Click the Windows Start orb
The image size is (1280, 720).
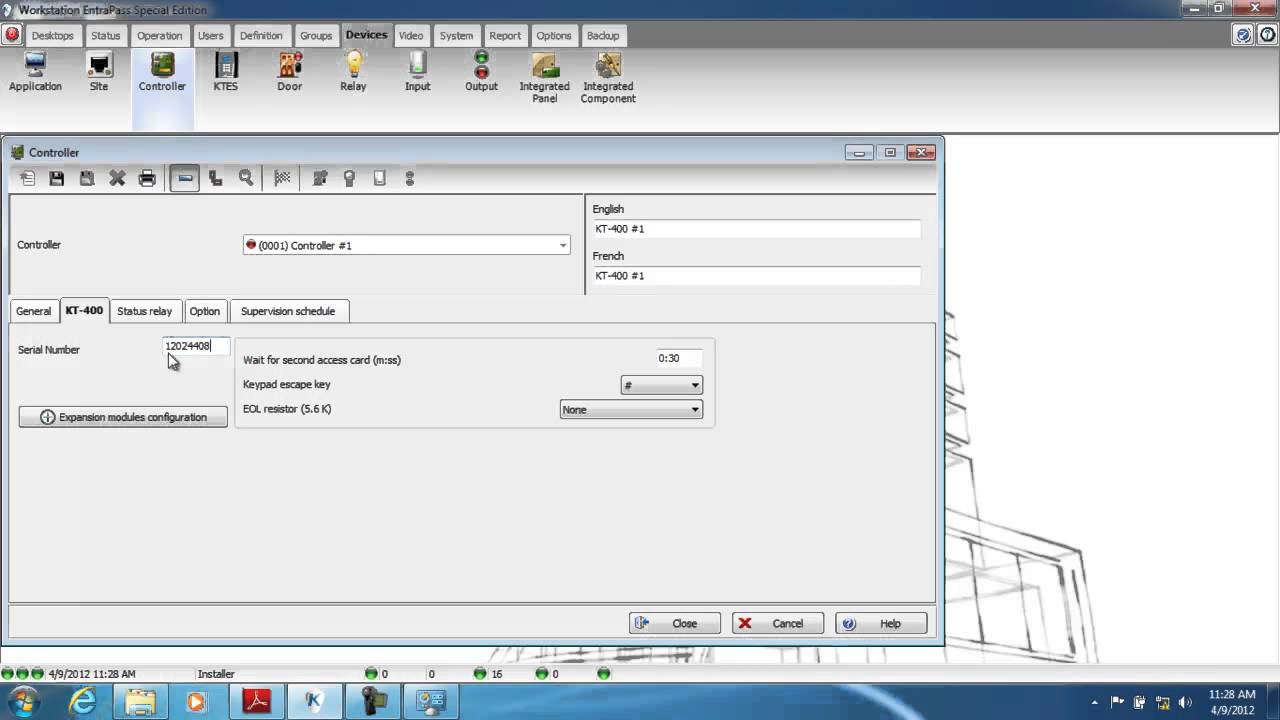click(x=23, y=700)
